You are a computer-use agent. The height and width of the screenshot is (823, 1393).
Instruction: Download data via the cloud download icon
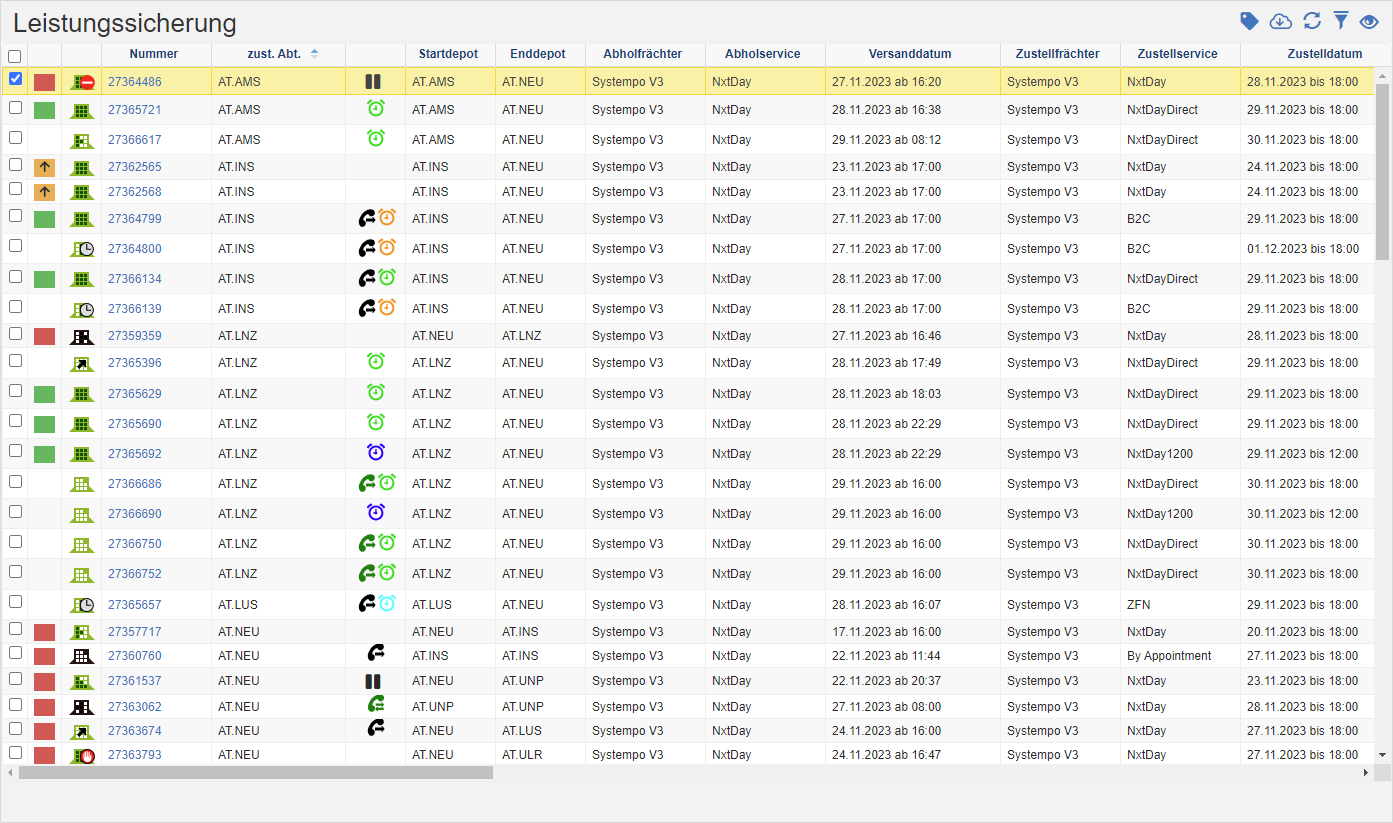[1280, 21]
